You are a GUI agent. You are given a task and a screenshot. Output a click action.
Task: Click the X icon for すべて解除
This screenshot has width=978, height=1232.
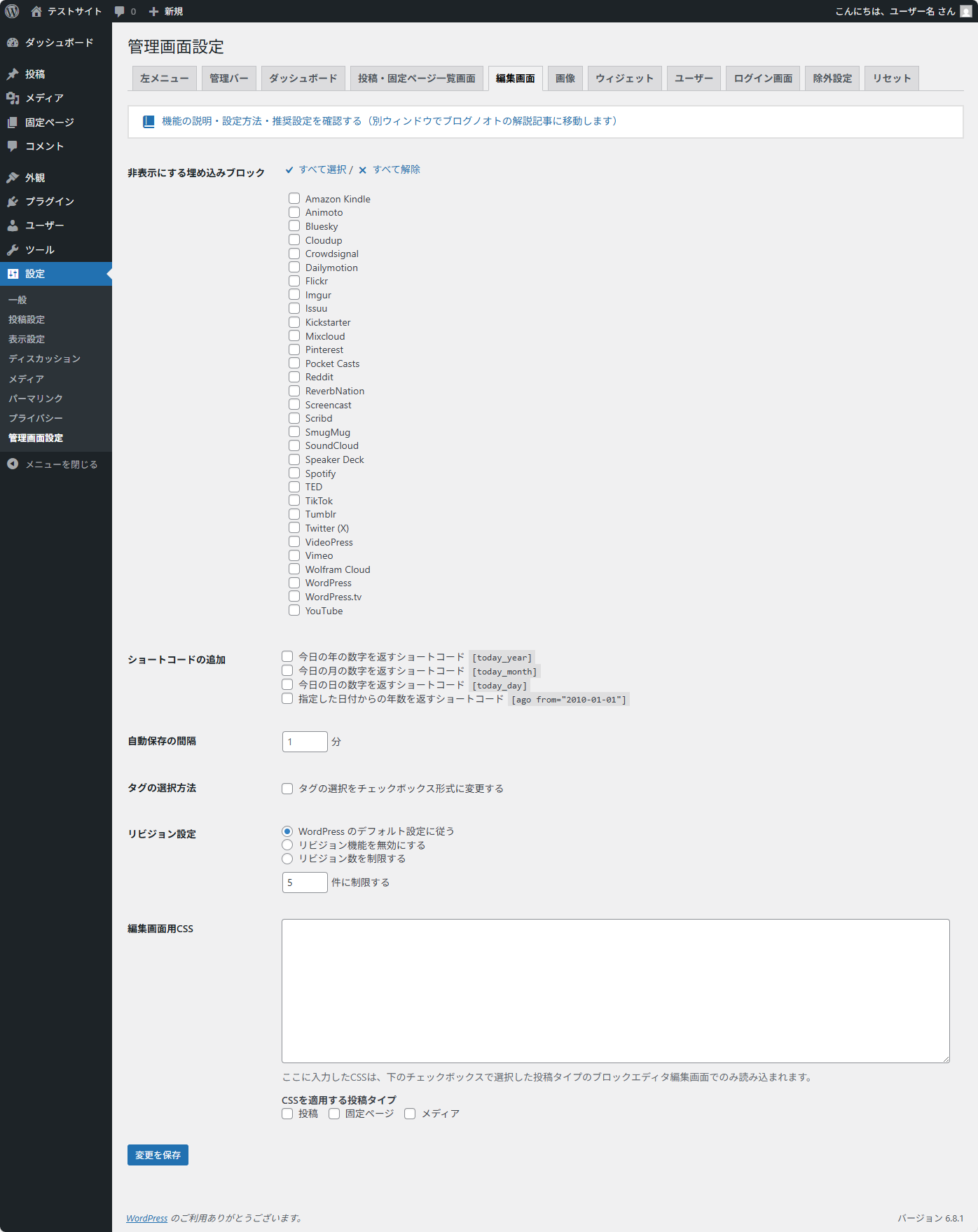[362, 170]
